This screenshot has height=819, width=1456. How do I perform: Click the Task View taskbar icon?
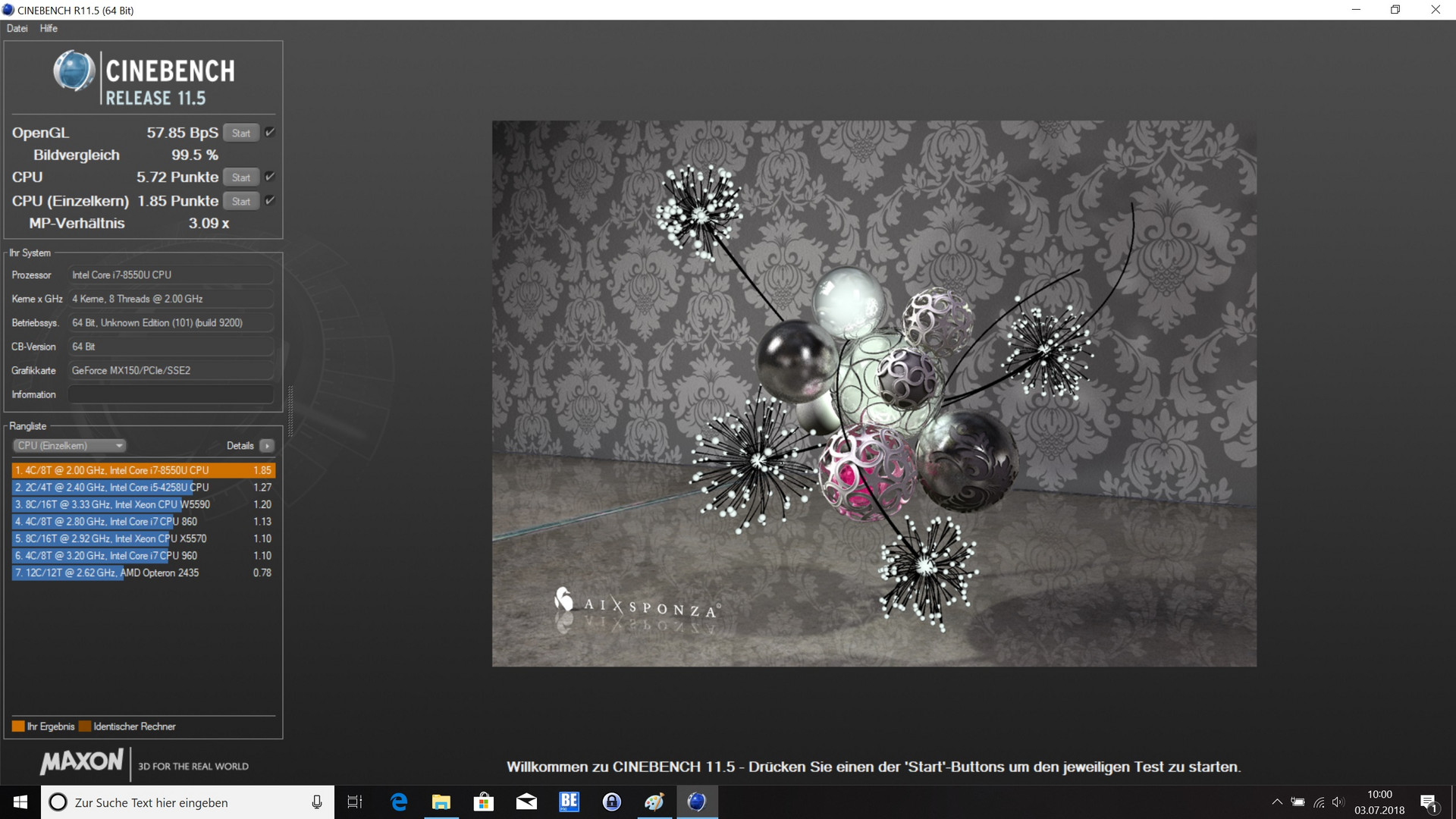(355, 802)
